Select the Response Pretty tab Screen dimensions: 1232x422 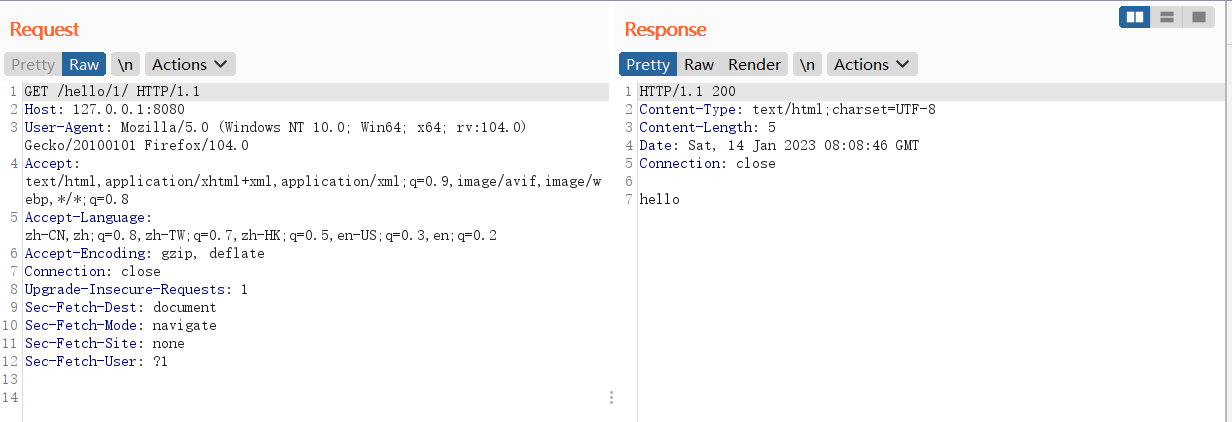click(x=648, y=64)
